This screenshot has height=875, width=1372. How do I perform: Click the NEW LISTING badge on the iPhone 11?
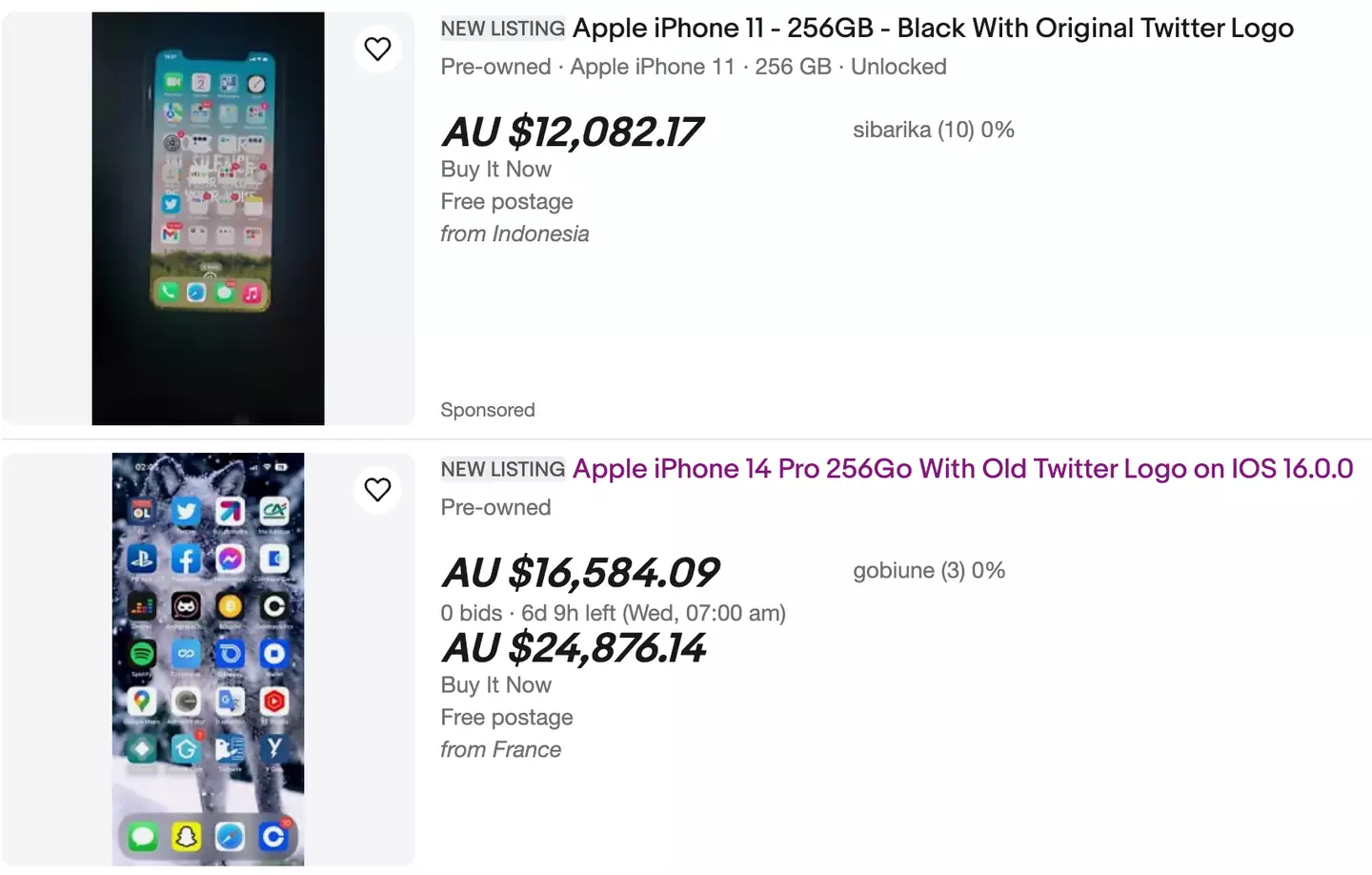(503, 29)
